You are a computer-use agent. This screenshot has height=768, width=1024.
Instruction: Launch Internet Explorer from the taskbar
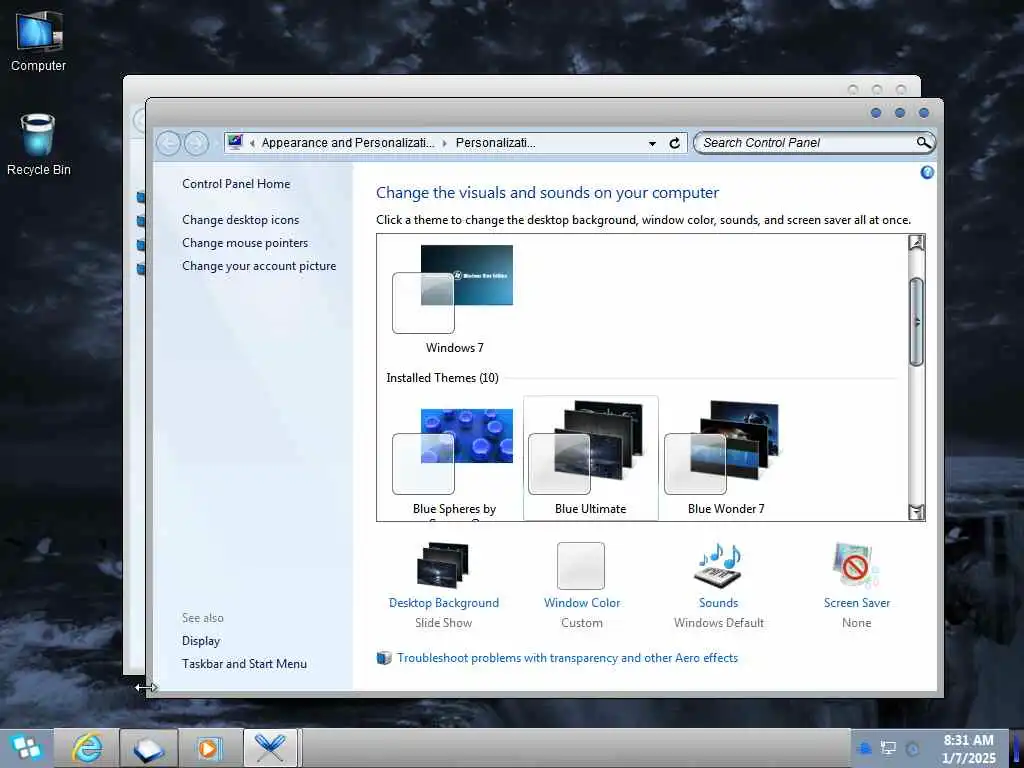pyautogui.click(x=87, y=748)
